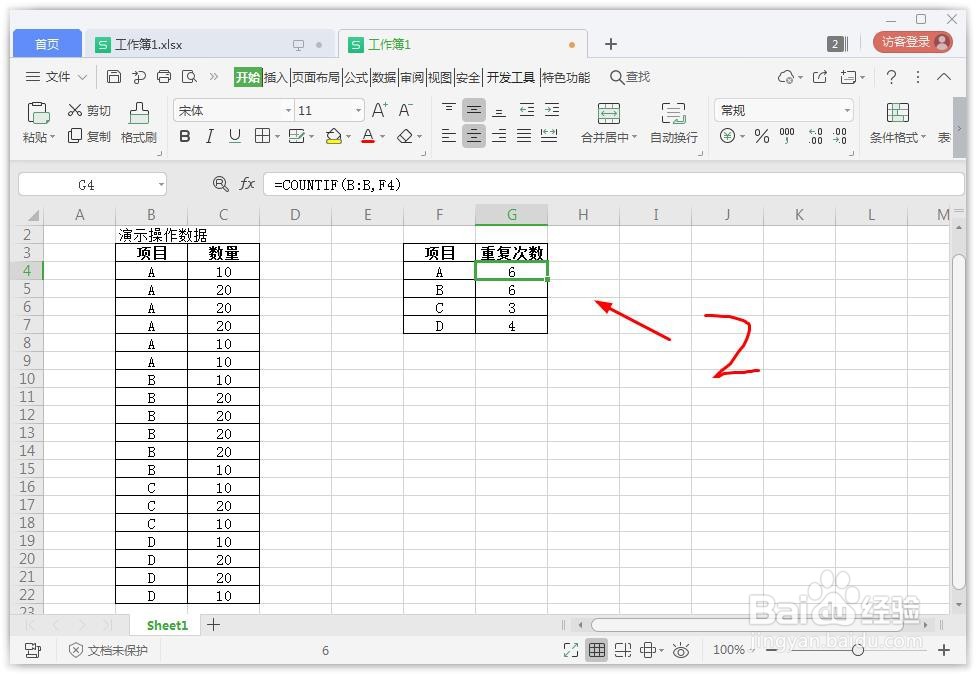The width and height of the screenshot is (976, 674).
Task: Open the fill color dropdown arrow
Action: pyautogui.click(x=349, y=136)
